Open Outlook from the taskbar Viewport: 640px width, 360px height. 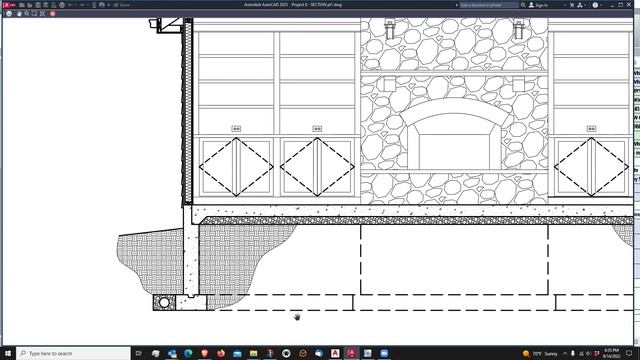pos(172,353)
